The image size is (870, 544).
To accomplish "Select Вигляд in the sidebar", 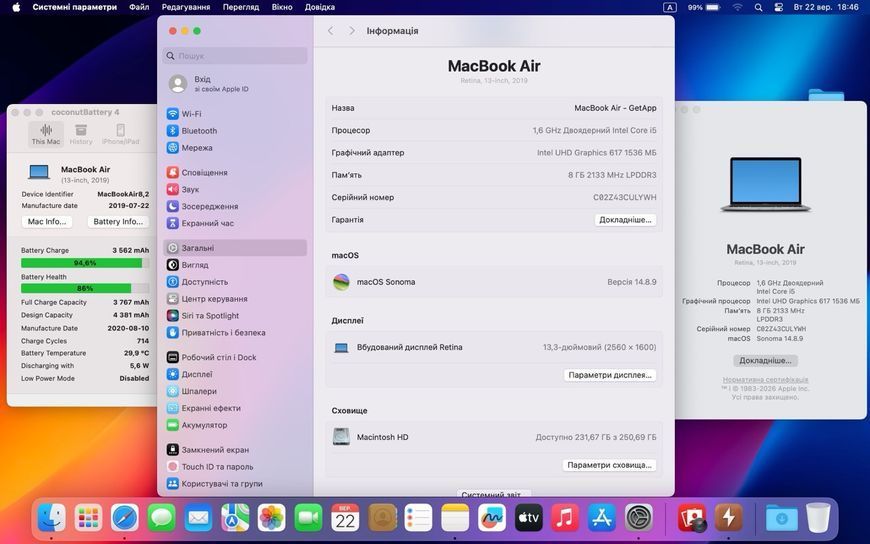I will pos(235,265).
